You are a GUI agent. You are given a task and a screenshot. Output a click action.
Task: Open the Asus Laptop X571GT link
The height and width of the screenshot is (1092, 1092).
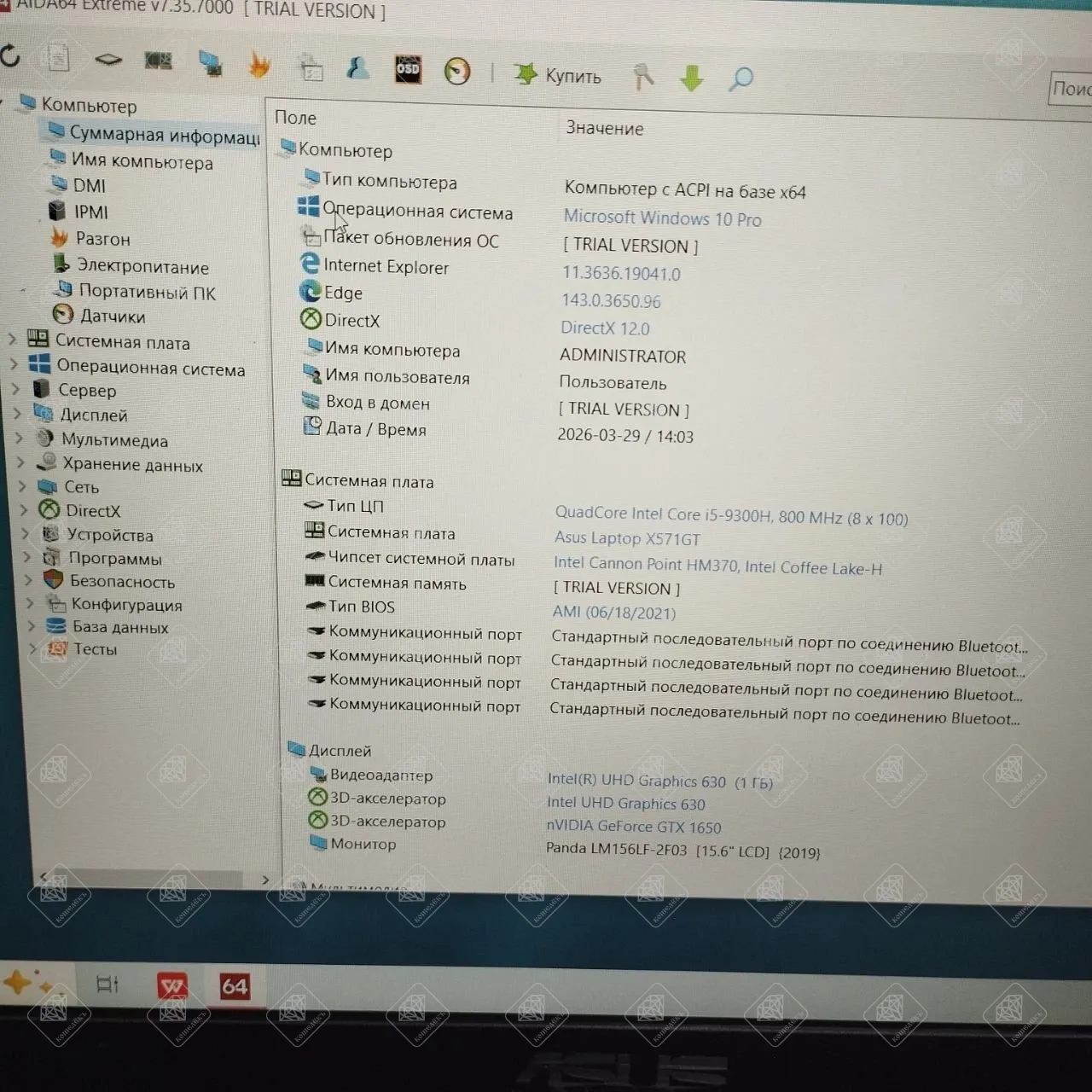627,538
